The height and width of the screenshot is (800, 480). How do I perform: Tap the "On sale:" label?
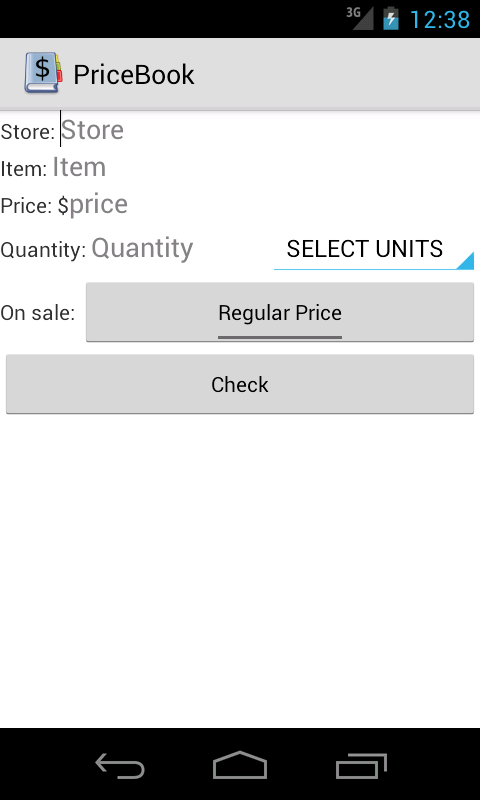click(38, 313)
